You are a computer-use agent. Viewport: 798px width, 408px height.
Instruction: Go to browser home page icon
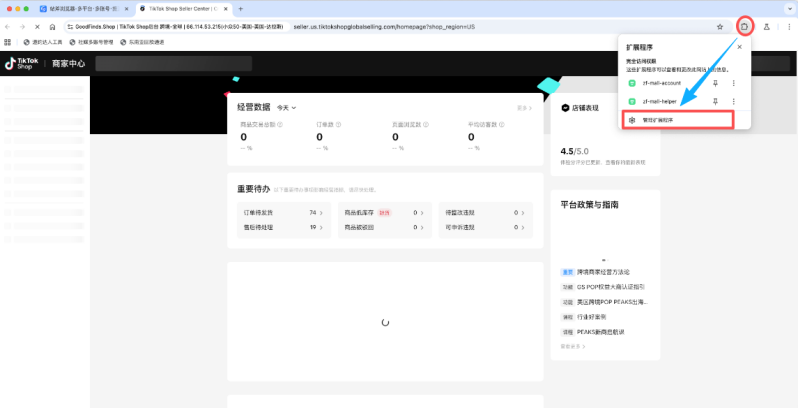(x=52, y=27)
